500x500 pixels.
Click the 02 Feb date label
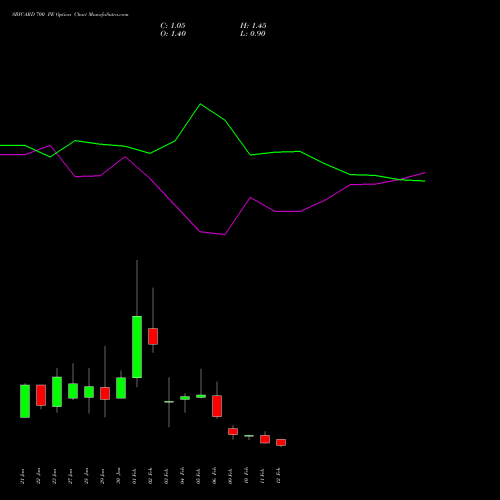pyautogui.click(x=150, y=476)
